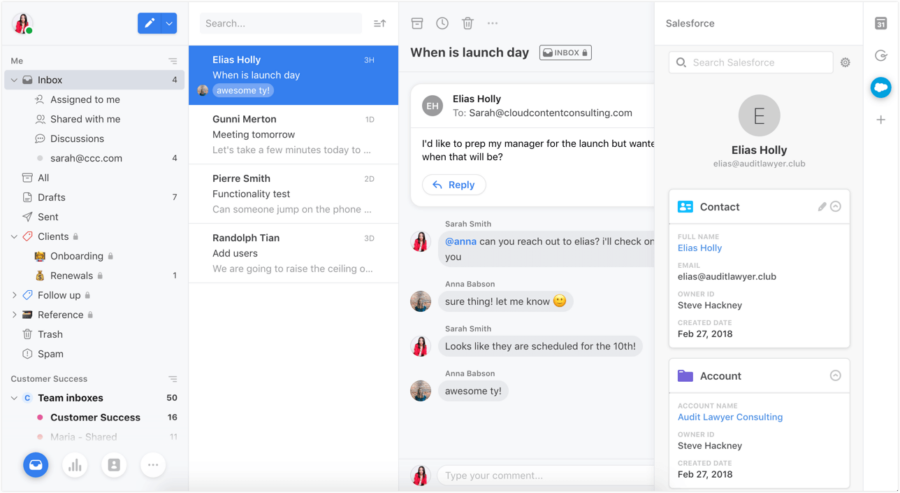Open the contacts icon in bottom bar

pos(114,465)
